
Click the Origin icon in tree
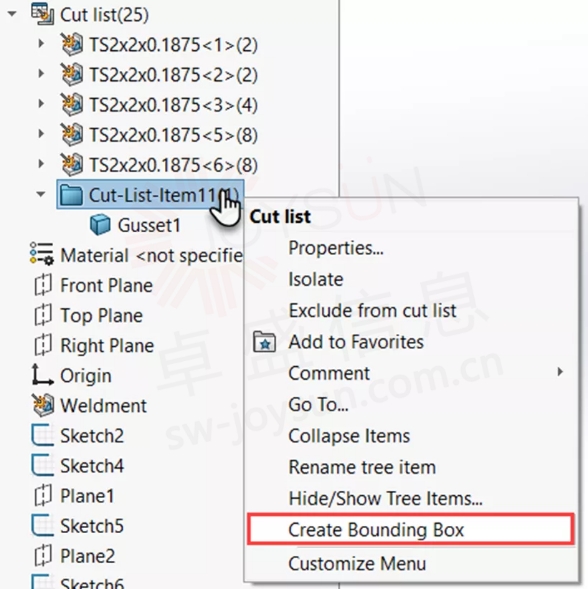pos(42,375)
